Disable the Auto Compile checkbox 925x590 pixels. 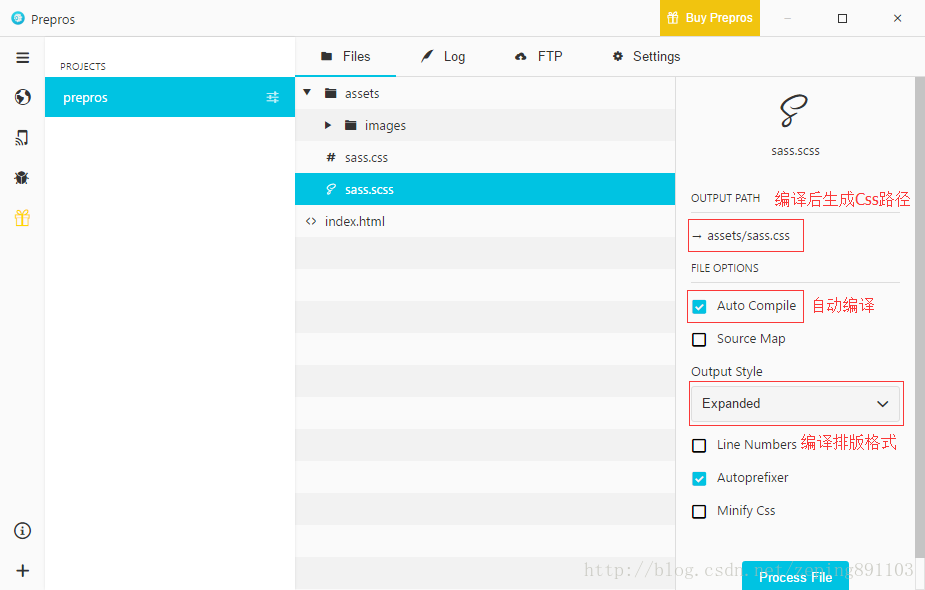click(699, 307)
